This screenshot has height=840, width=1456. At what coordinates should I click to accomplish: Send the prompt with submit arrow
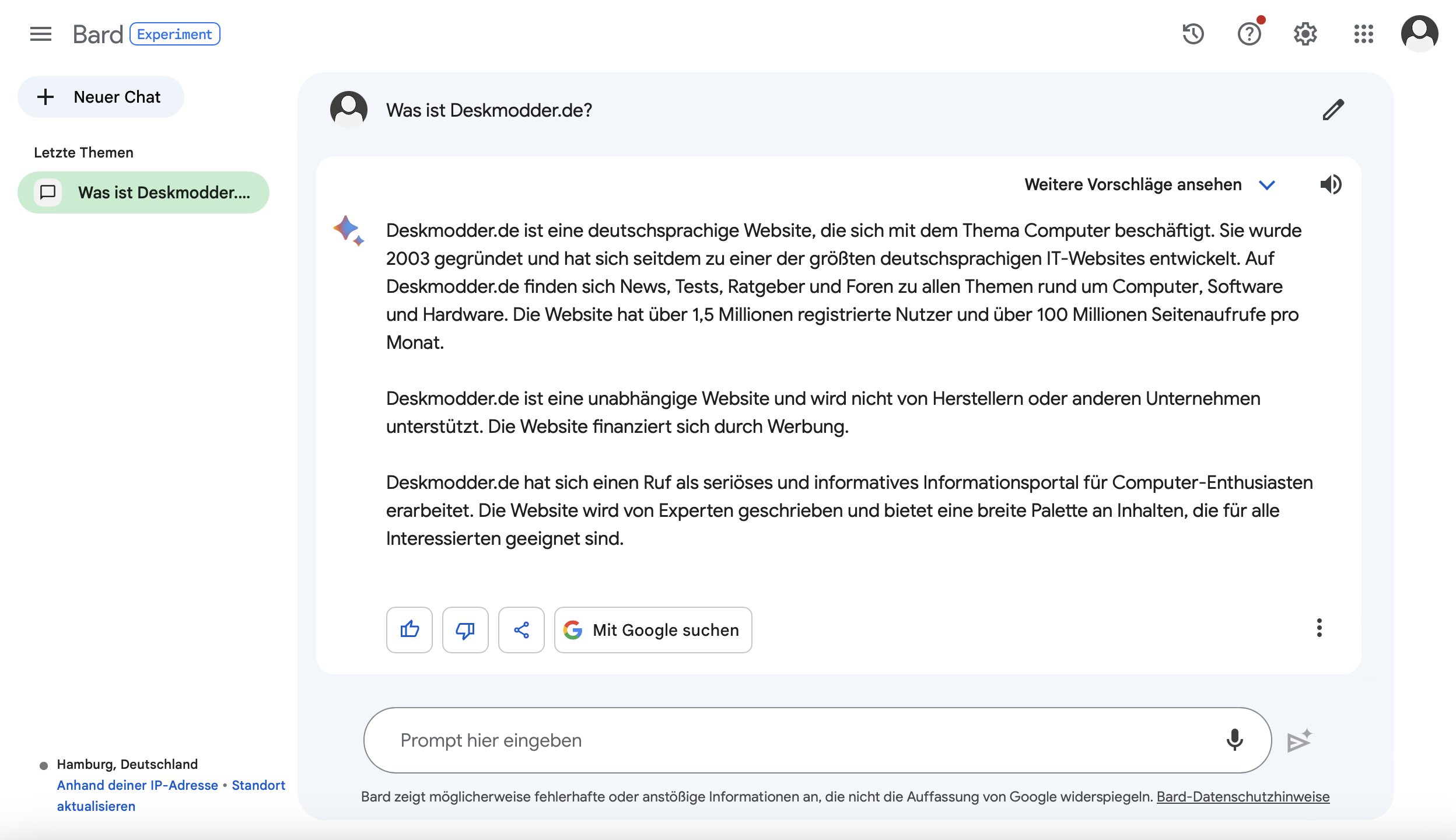pyautogui.click(x=1300, y=740)
